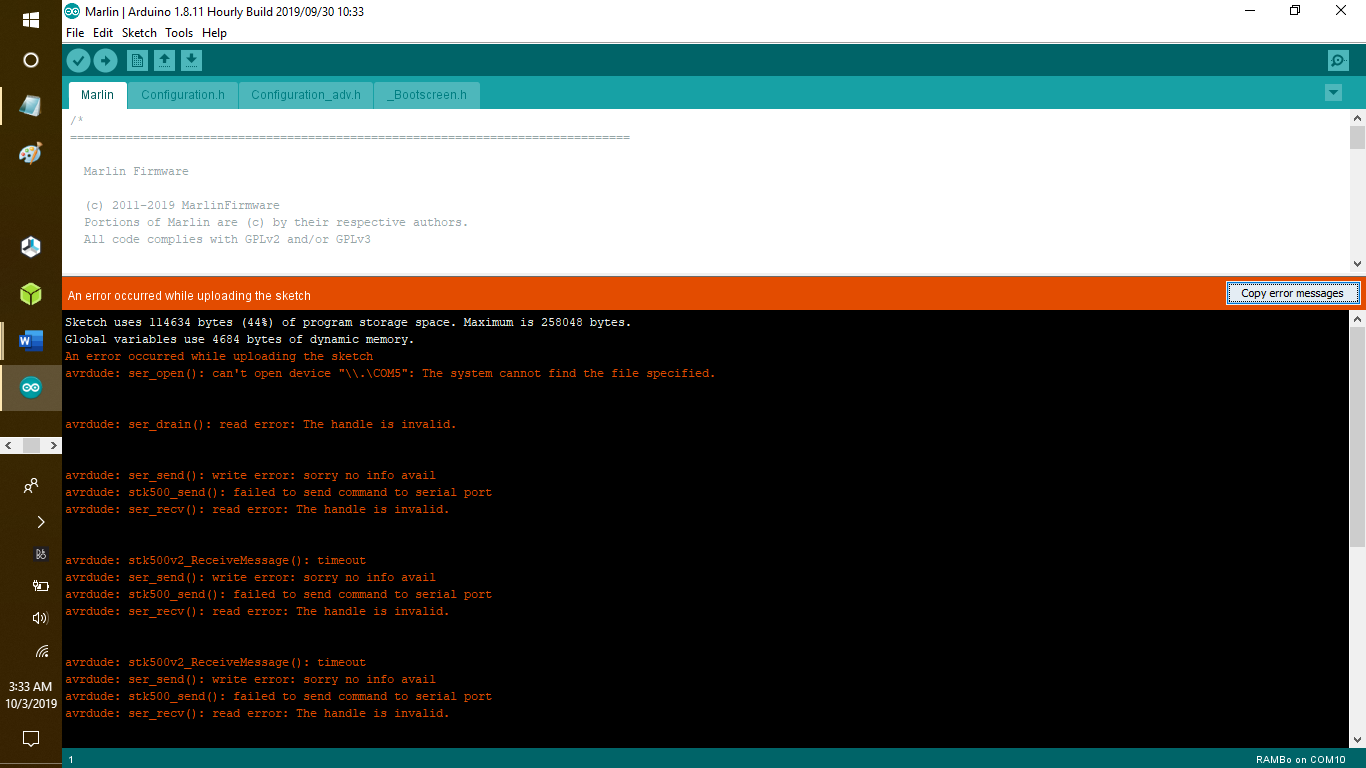This screenshot has width=1366, height=768.
Task: Click the editor scrollbar down arrow
Action: point(1357,264)
